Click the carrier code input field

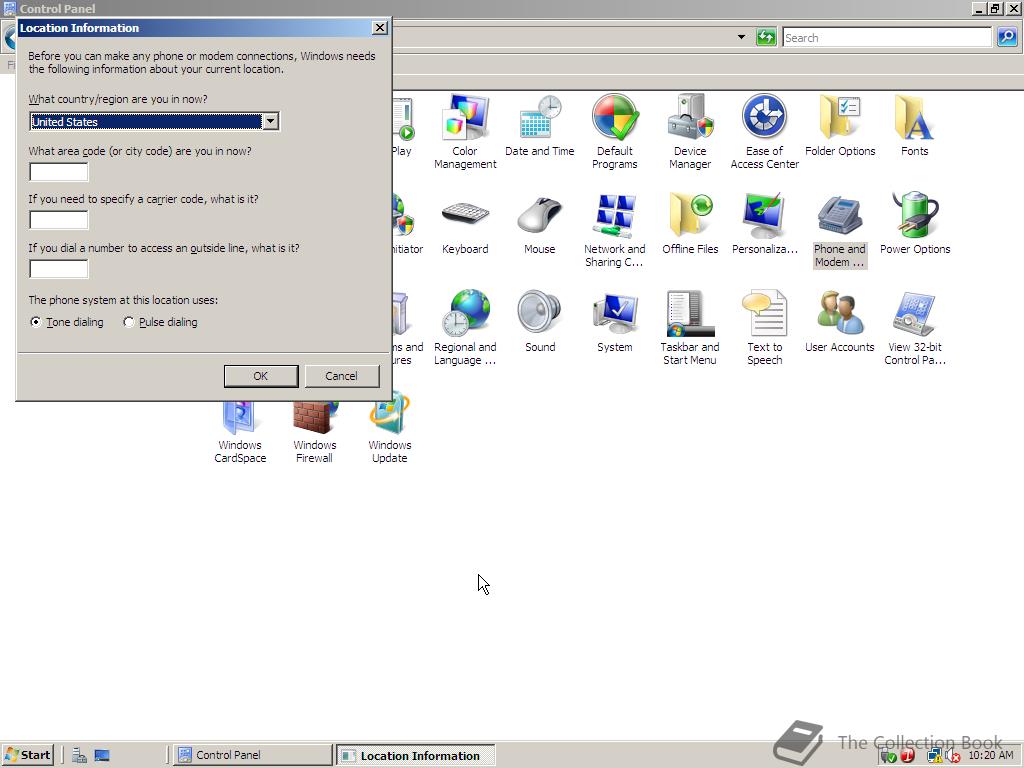pos(59,220)
